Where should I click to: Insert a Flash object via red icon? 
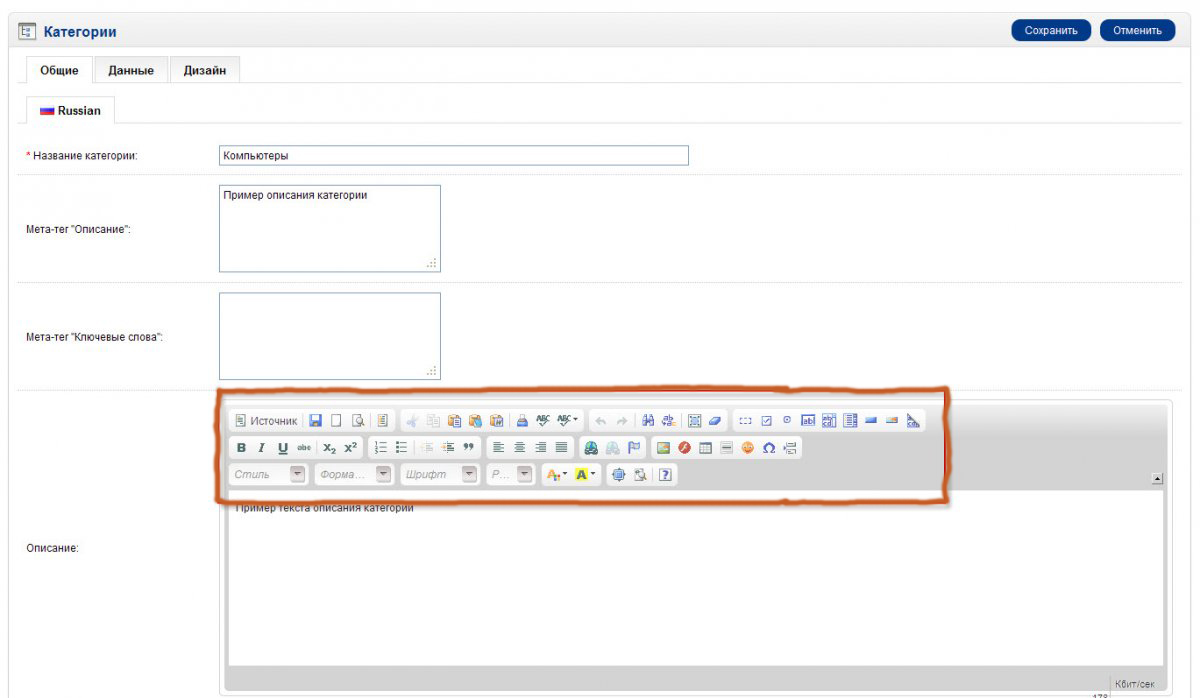click(x=684, y=448)
